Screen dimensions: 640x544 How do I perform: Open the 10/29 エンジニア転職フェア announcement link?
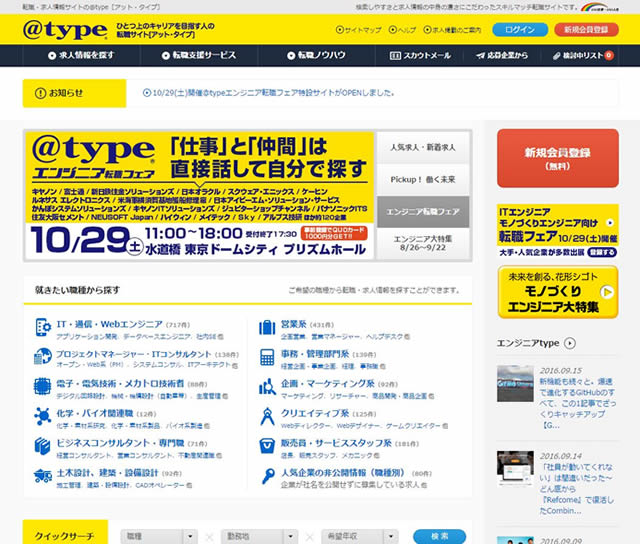[x=269, y=93]
